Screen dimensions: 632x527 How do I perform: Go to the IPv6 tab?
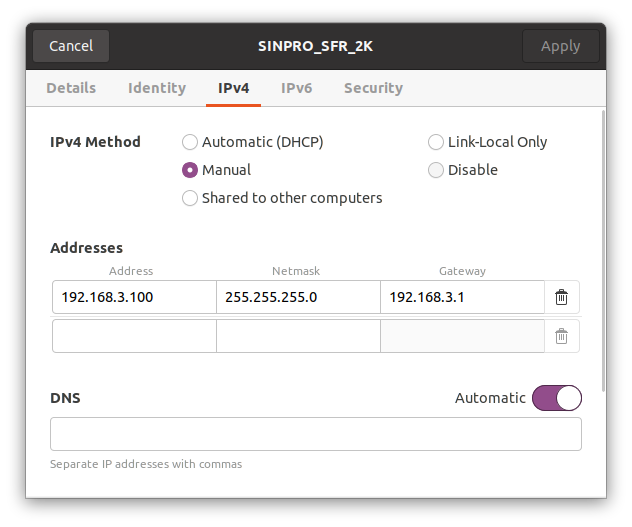[296, 88]
